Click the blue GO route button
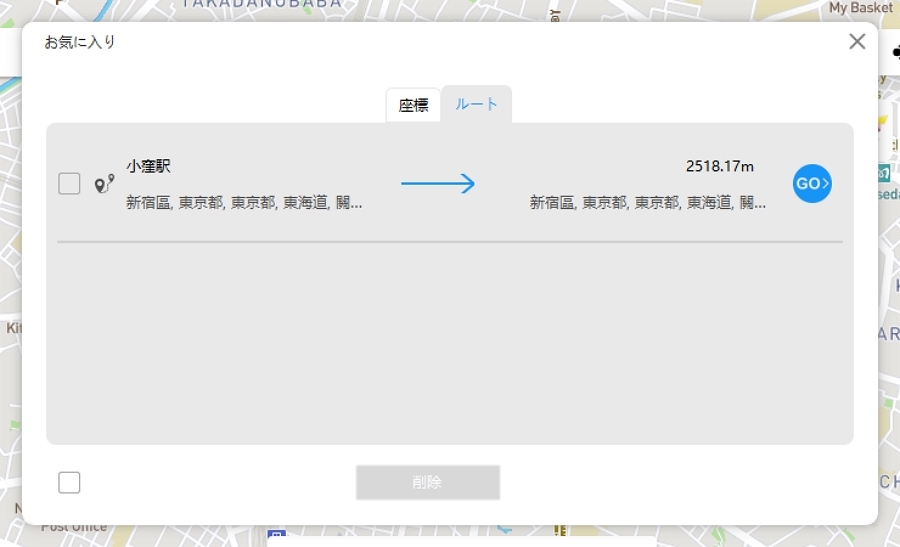 pyautogui.click(x=812, y=184)
